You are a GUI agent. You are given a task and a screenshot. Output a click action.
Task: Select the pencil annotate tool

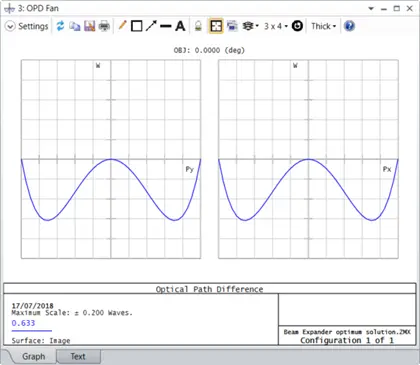click(x=122, y=26)
